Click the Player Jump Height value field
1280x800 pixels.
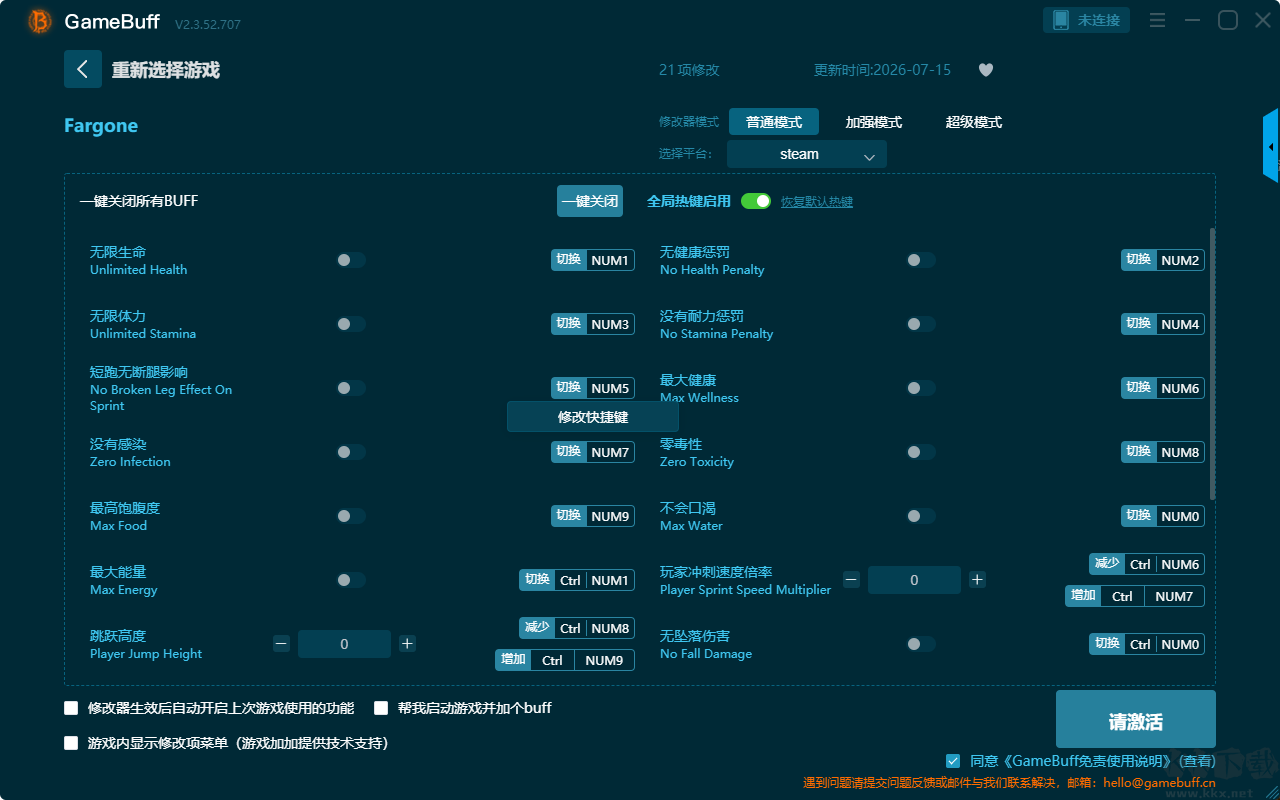click(344, 644)
